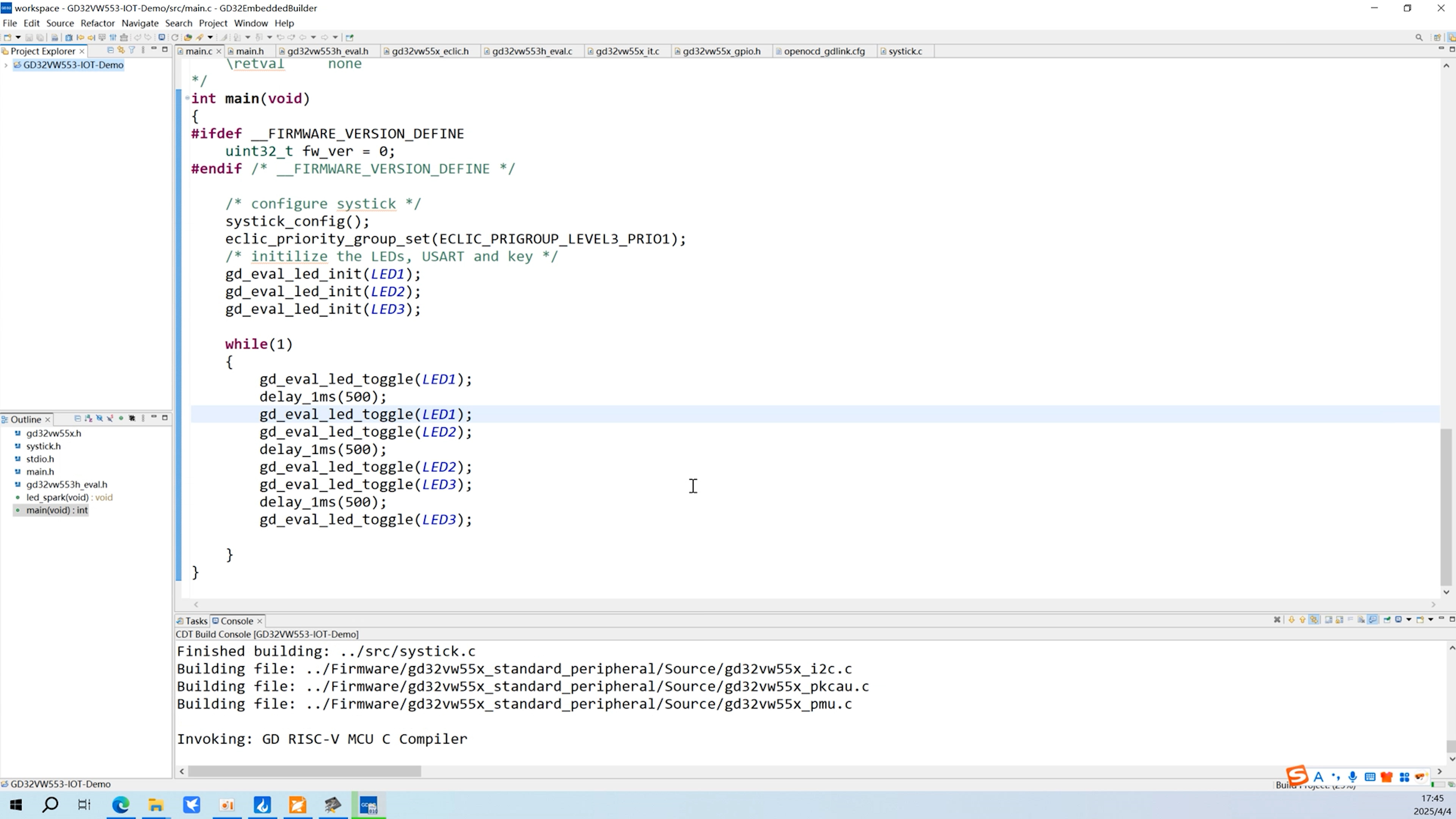Click the console's down arrow (next error)
The height and width of the screenshot is (819, 1456).
(x=1291, y=620)
